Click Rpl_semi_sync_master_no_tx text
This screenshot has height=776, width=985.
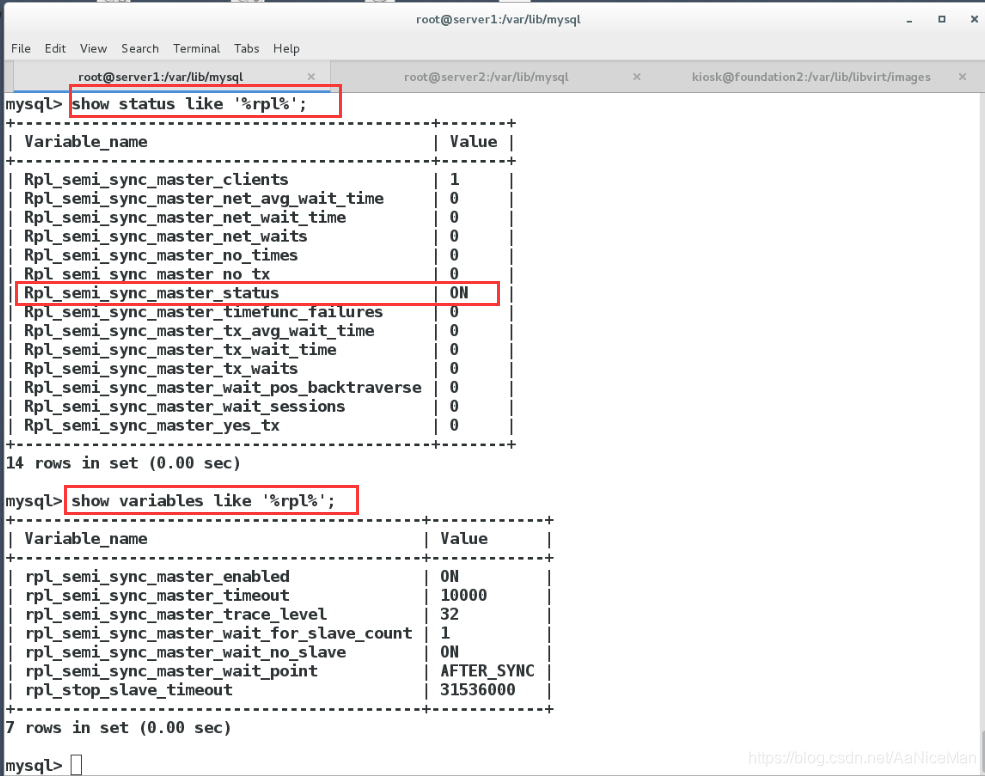click(147, 274)
